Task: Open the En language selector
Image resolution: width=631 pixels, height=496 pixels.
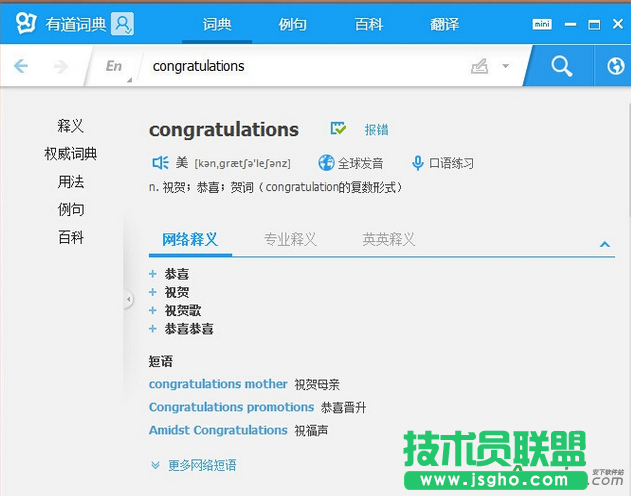Action: coord(114,66)
